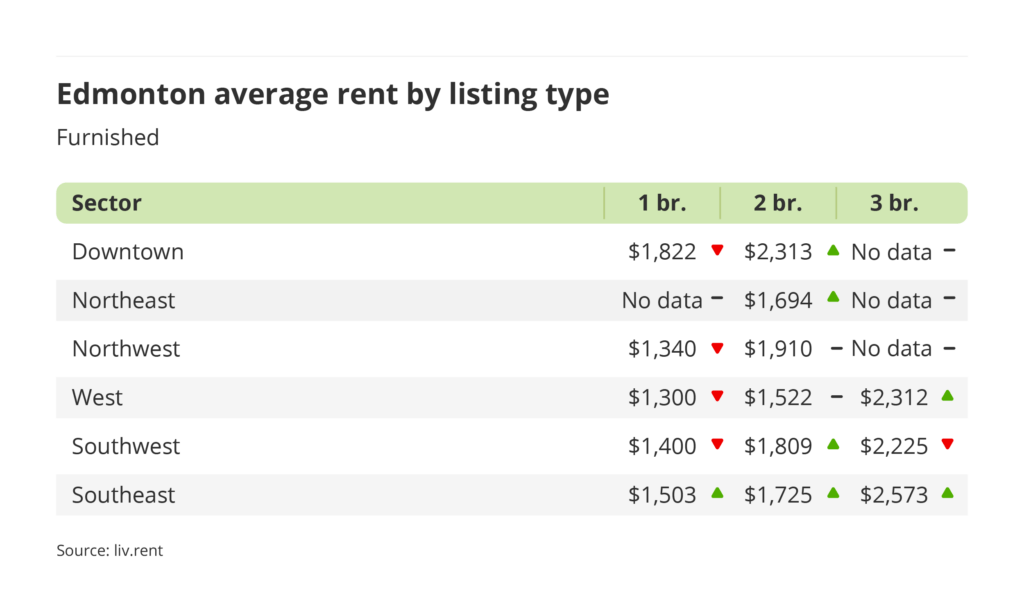Click the dash icon beside Northwest $1,910
This screenshot has height=589, width=1024.
[834, 348]
